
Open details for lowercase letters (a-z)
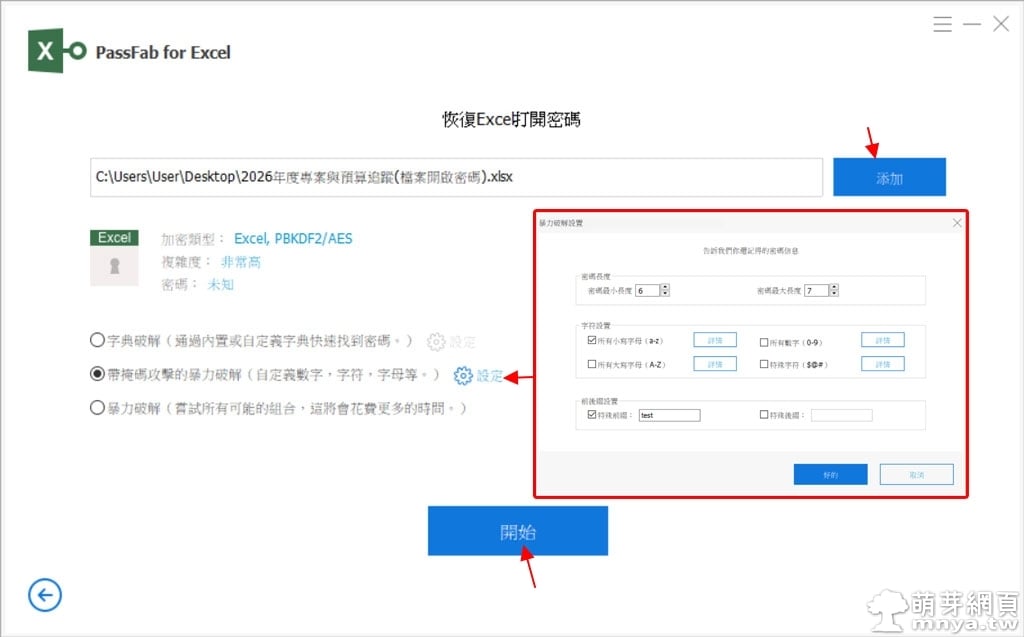715,340
